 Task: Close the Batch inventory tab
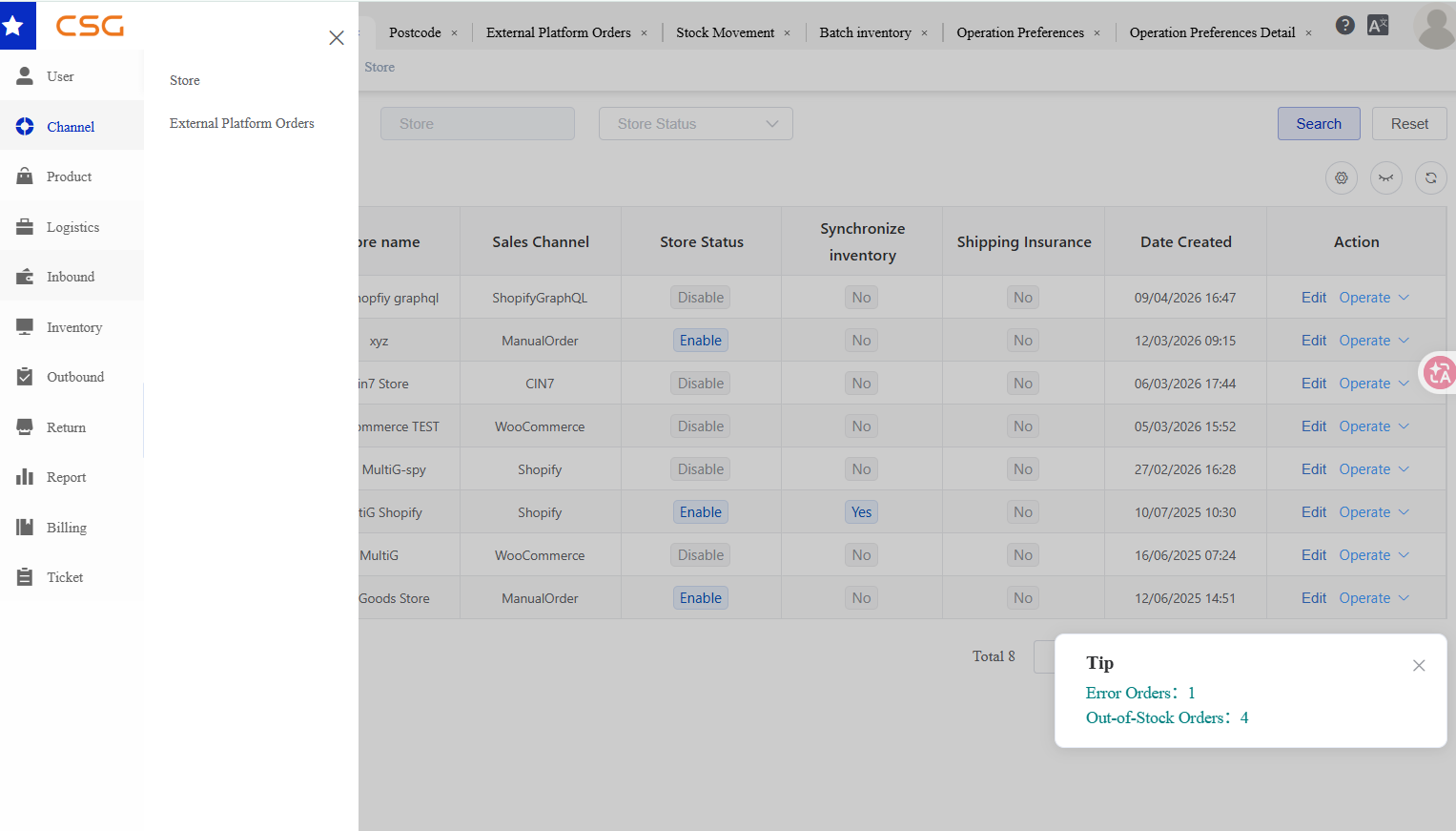(x=925, y=33)
